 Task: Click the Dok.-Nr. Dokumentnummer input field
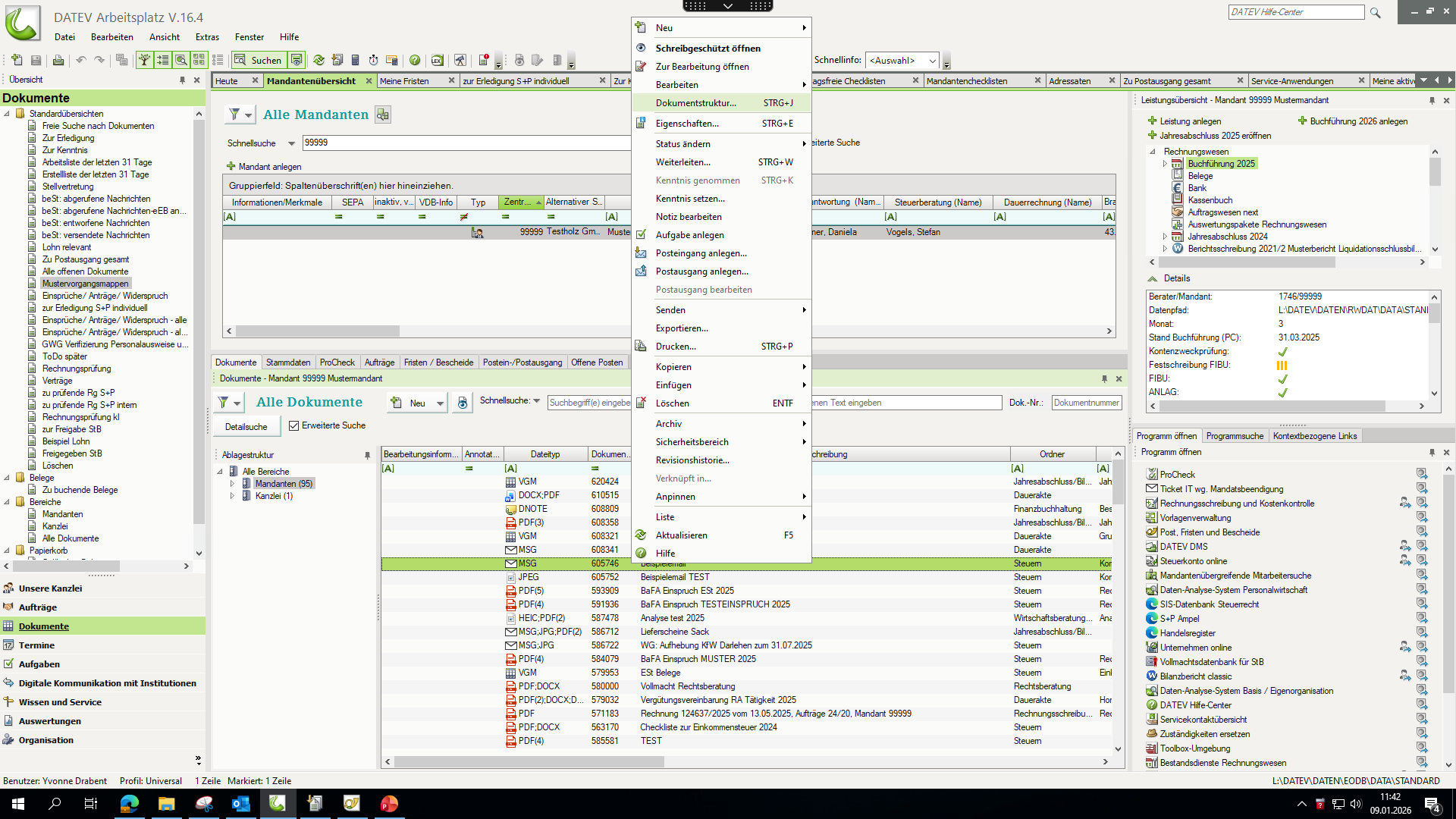pyautogui.click(x=1086, y=403)
